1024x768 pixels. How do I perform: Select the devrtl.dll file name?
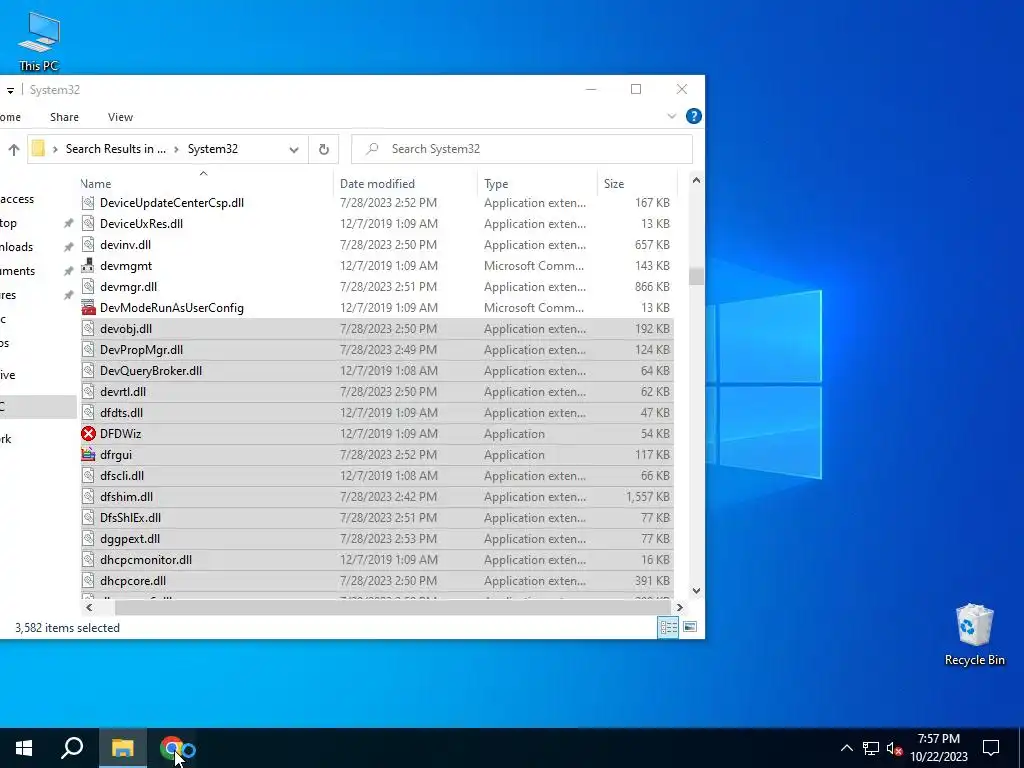[x=123, y=392]
